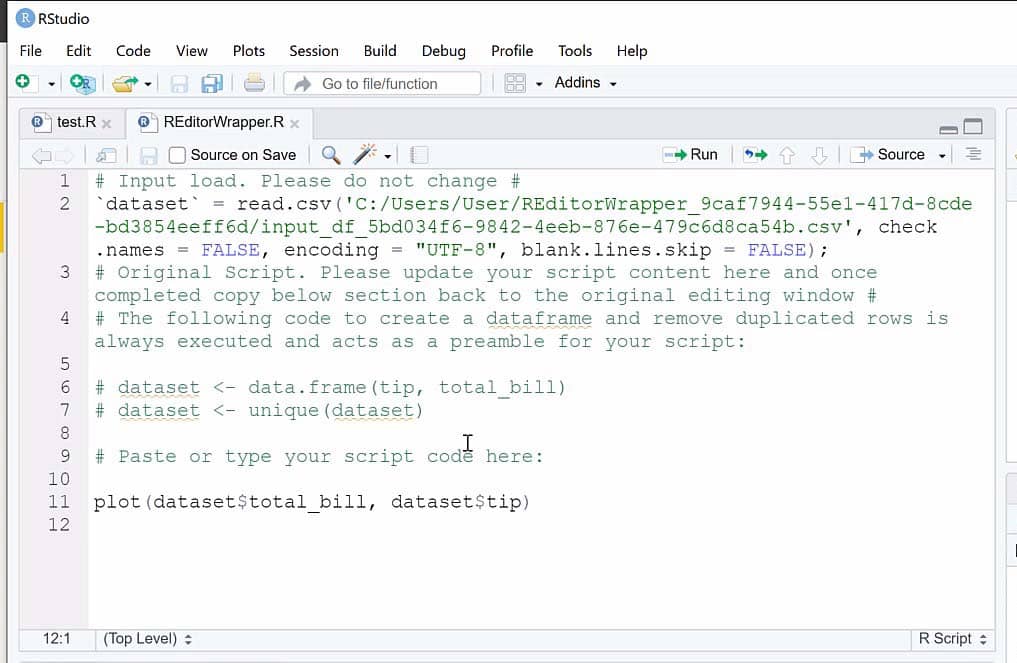
Task: Click Show in new window icon
Action: 106,155
